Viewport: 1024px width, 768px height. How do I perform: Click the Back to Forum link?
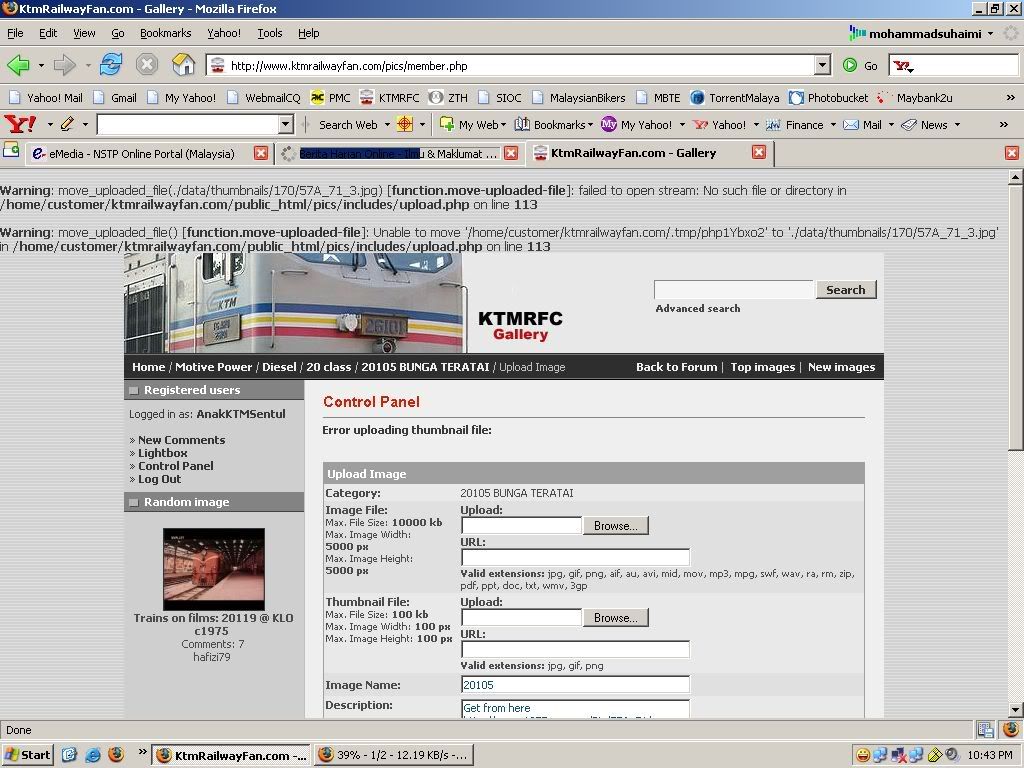677,367
